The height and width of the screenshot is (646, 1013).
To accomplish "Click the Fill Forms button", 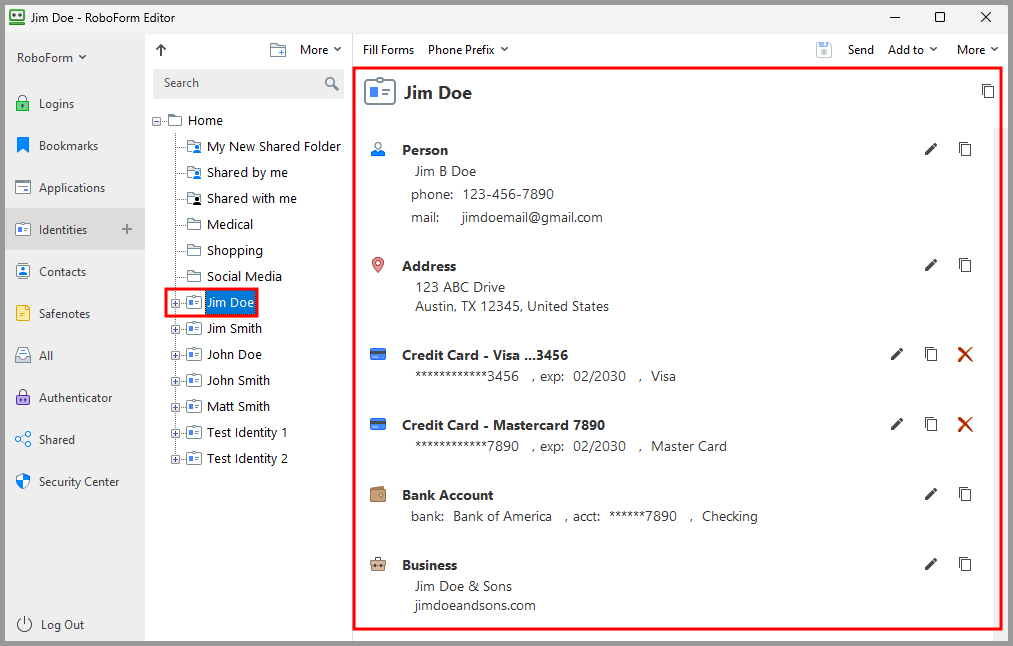I will point(388,50).
